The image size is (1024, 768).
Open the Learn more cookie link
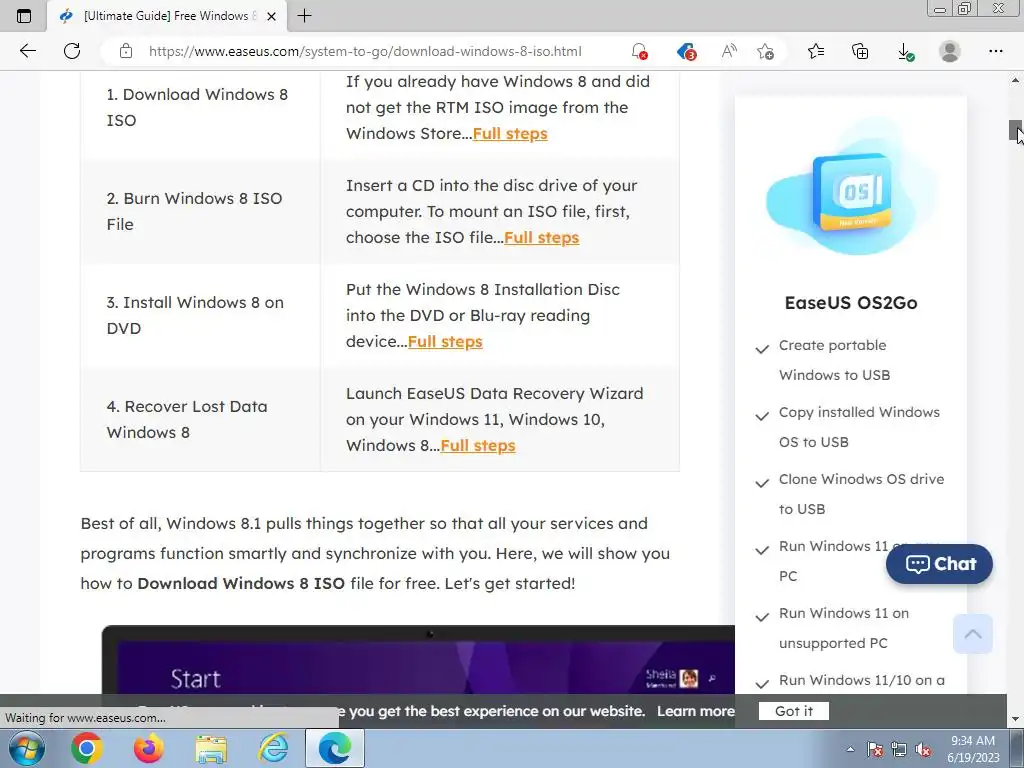696,711
